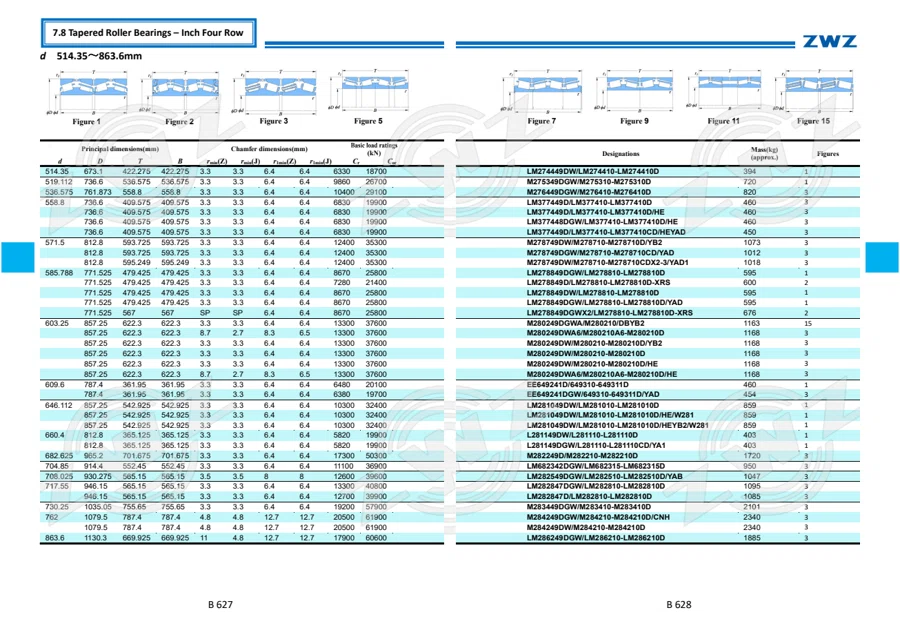900x637 pixels.
Task: Click designation 'M275349DGW/M275310-M275310D'
Action: click(x=589, y=182)
